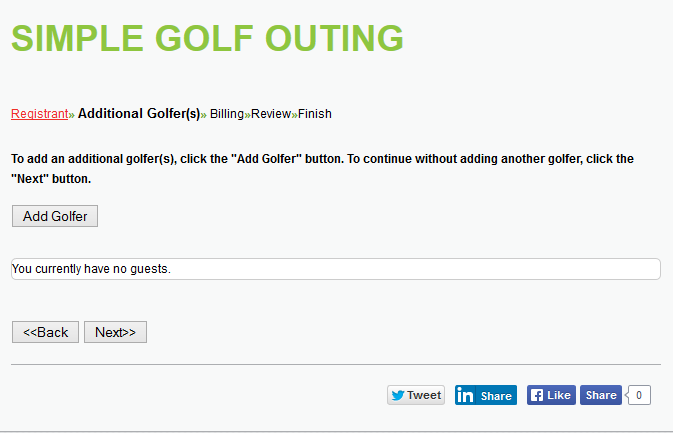Click the share count bubble showing 0

click(639, 395)
